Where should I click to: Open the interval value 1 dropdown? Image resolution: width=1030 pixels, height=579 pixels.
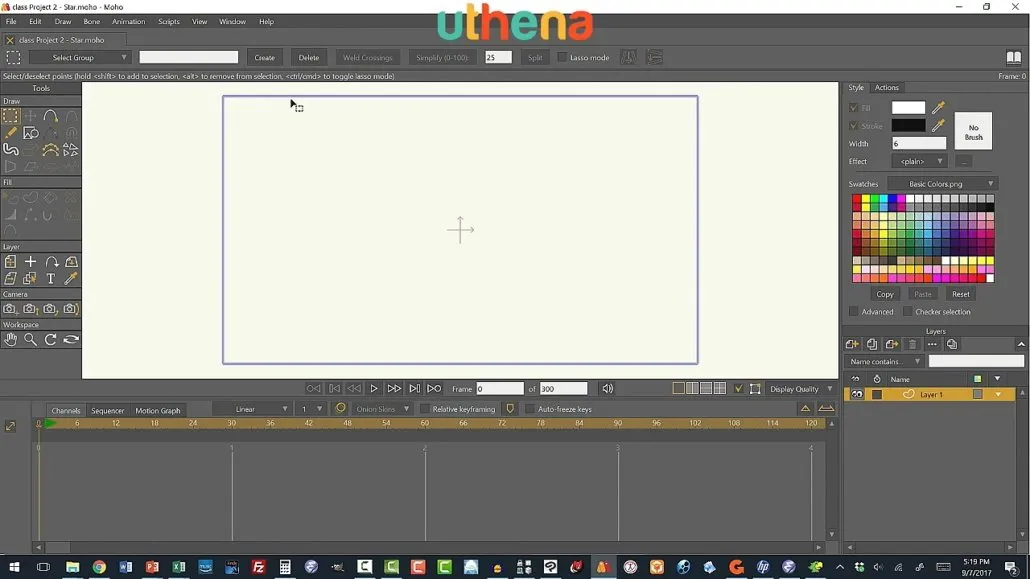[x=311, y=409]
